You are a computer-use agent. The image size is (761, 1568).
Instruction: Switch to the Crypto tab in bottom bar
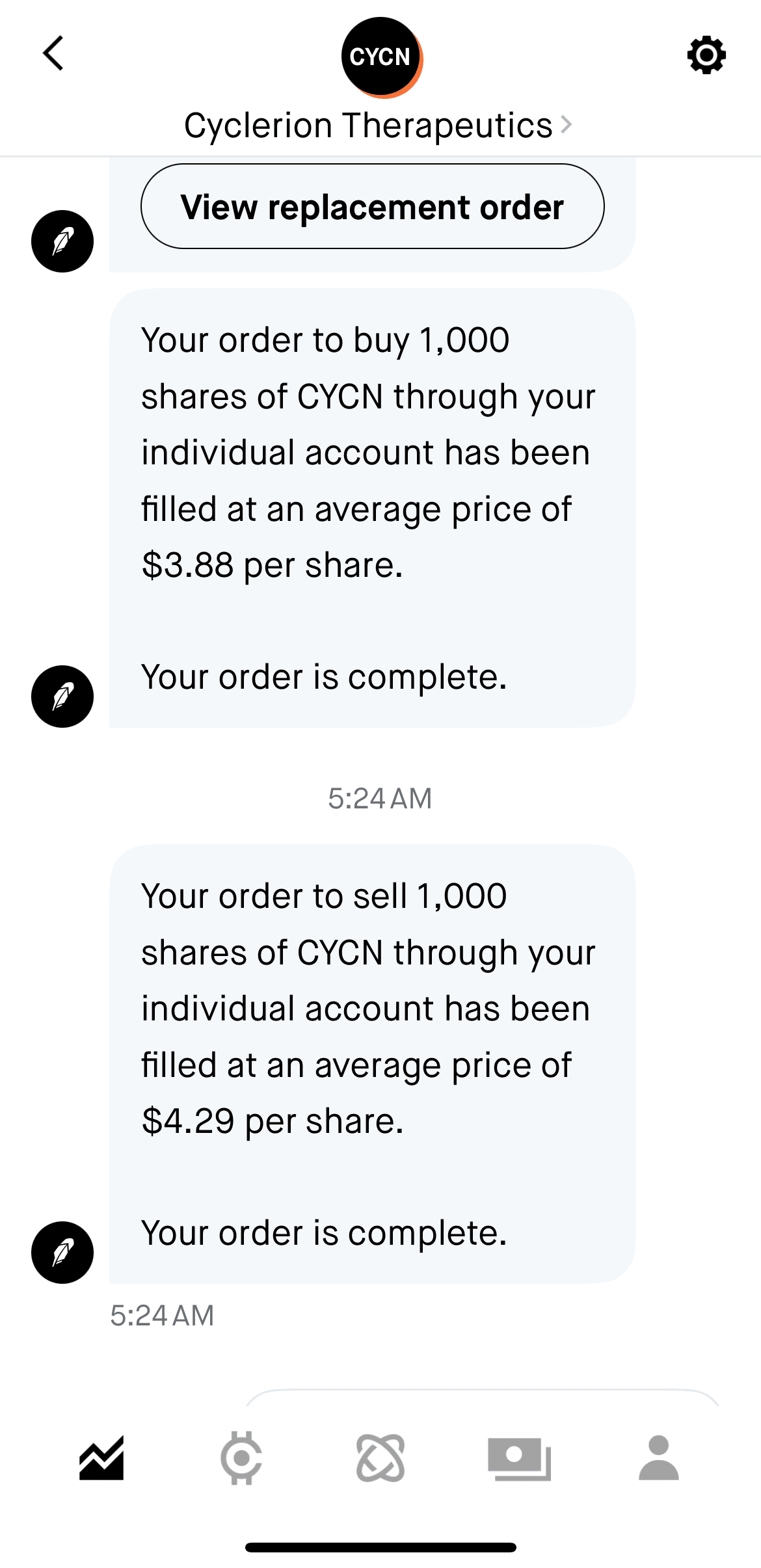click(x=241, y=1458)
